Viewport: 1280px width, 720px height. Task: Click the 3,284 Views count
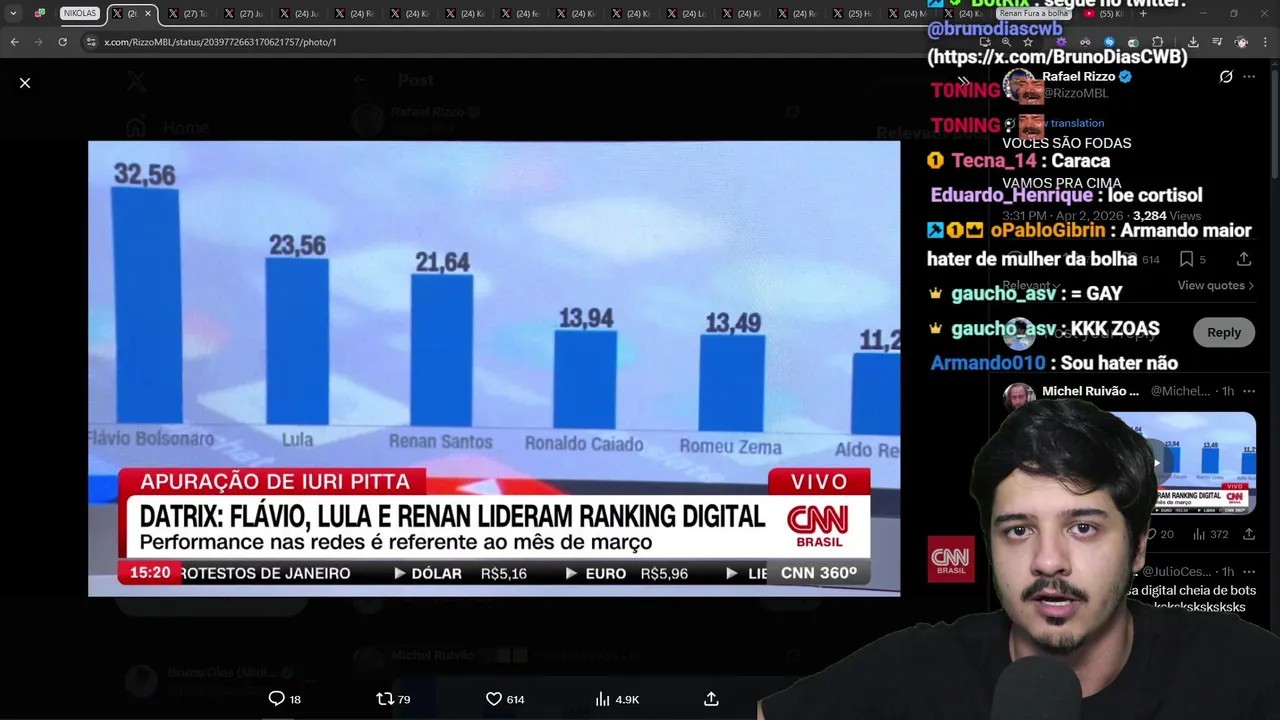pos(1167,216)
